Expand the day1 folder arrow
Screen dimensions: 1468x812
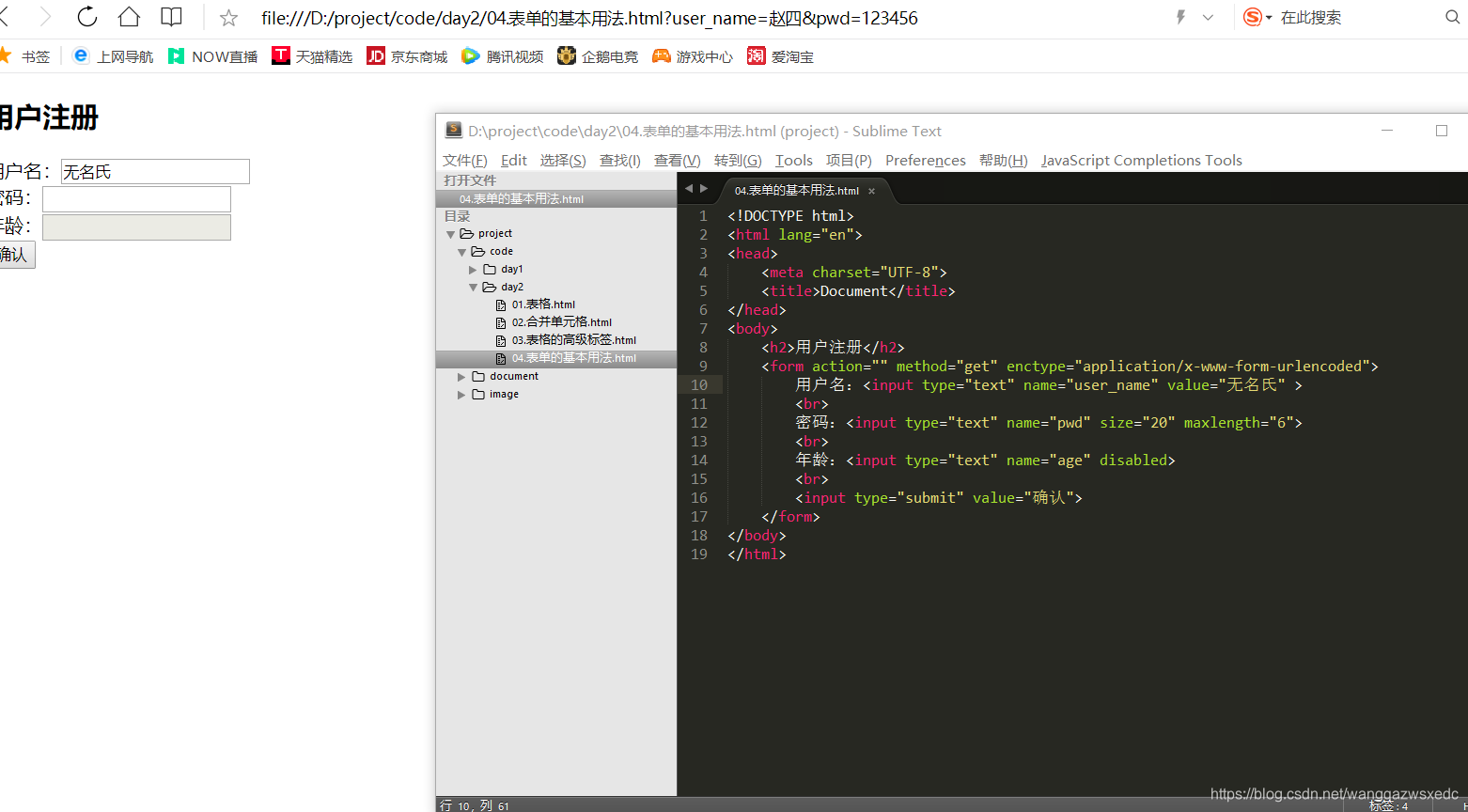[x=473, y=270]
